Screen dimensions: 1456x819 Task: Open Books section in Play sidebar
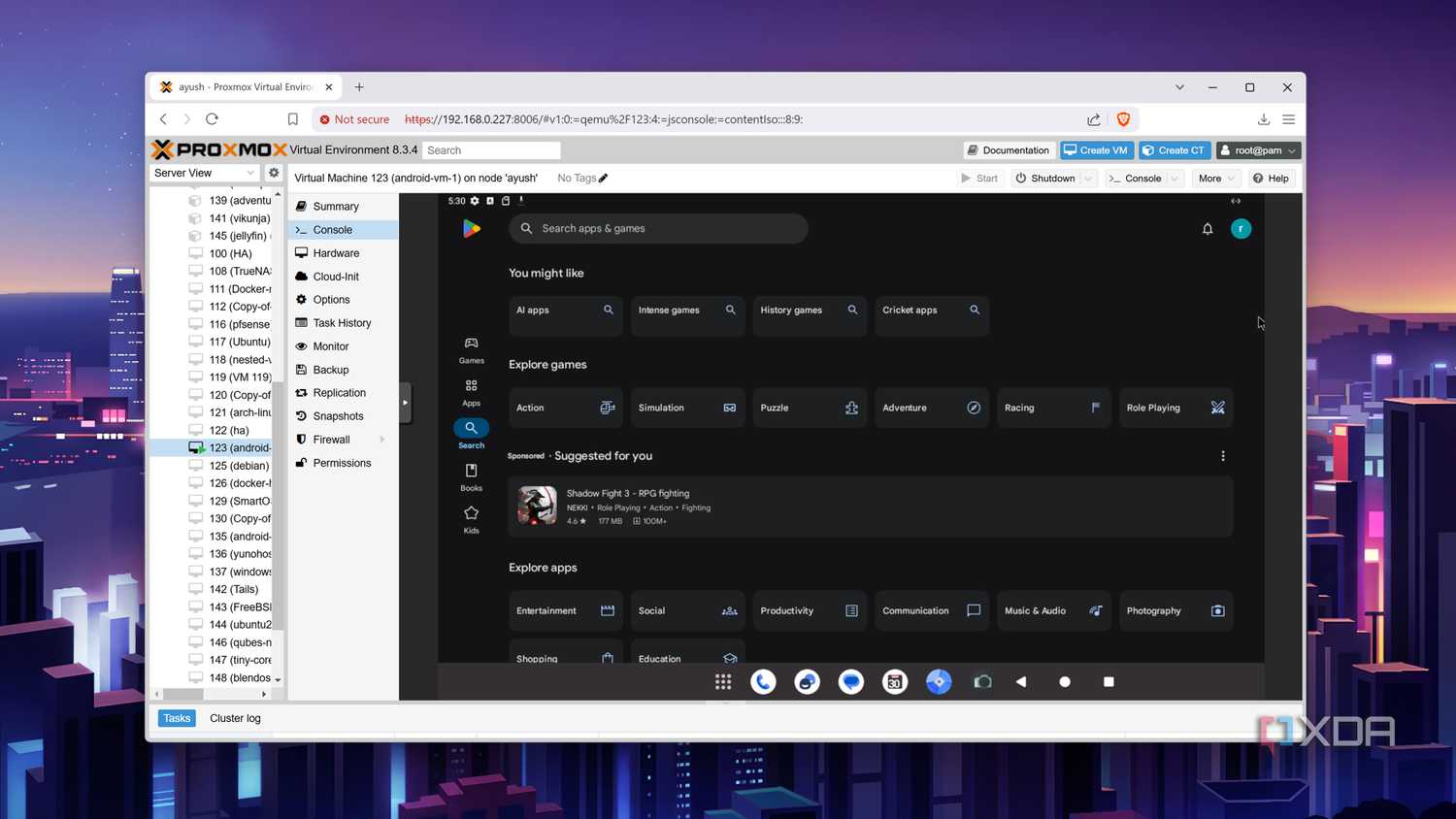click(x=472, y=477)
